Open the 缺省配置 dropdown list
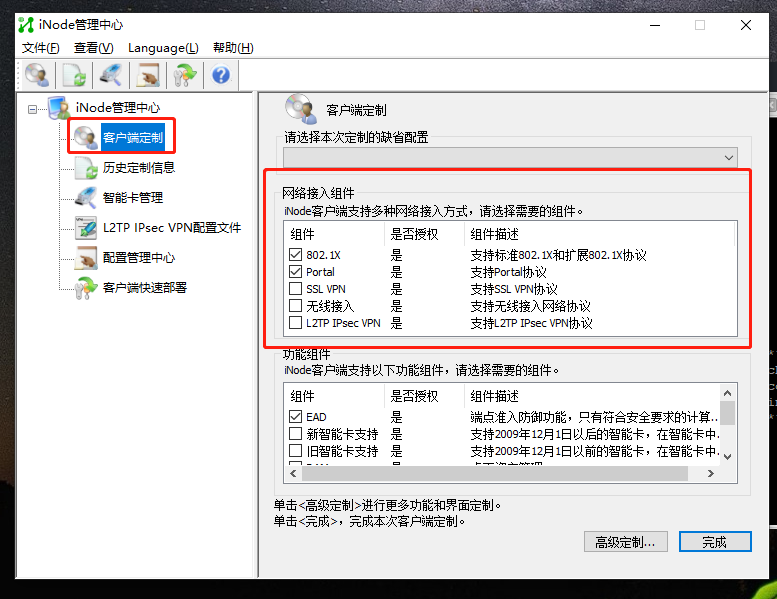Viewport: 777px width, 599px height. click(510, 158)
